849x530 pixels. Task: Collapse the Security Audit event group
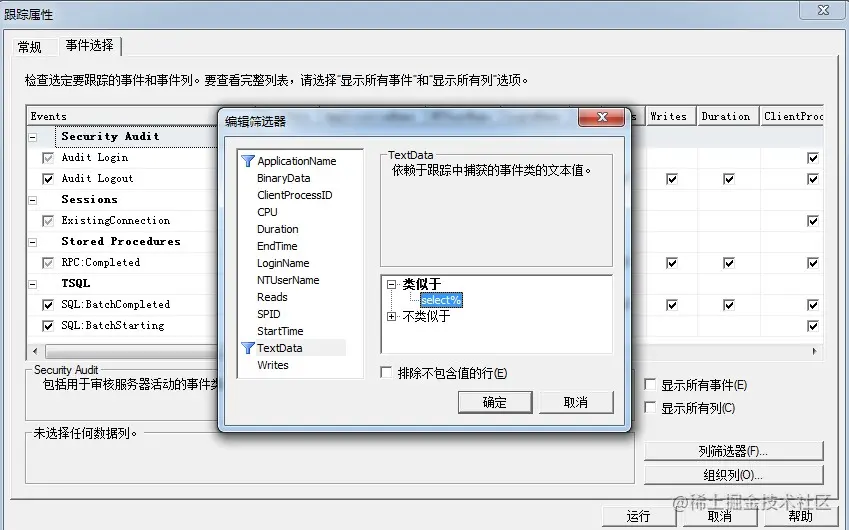[x=32, y=137]
